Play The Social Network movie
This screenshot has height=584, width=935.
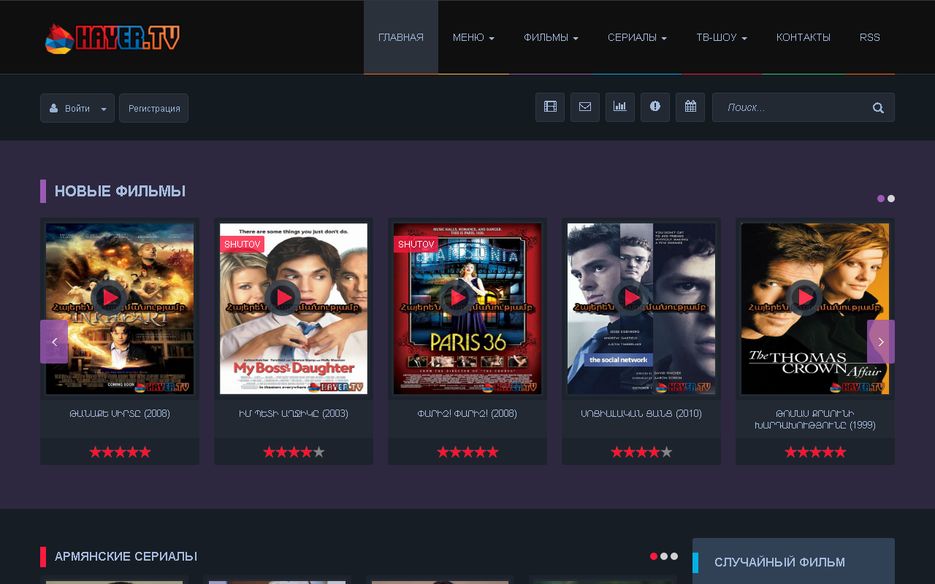(x=631, y=297)
